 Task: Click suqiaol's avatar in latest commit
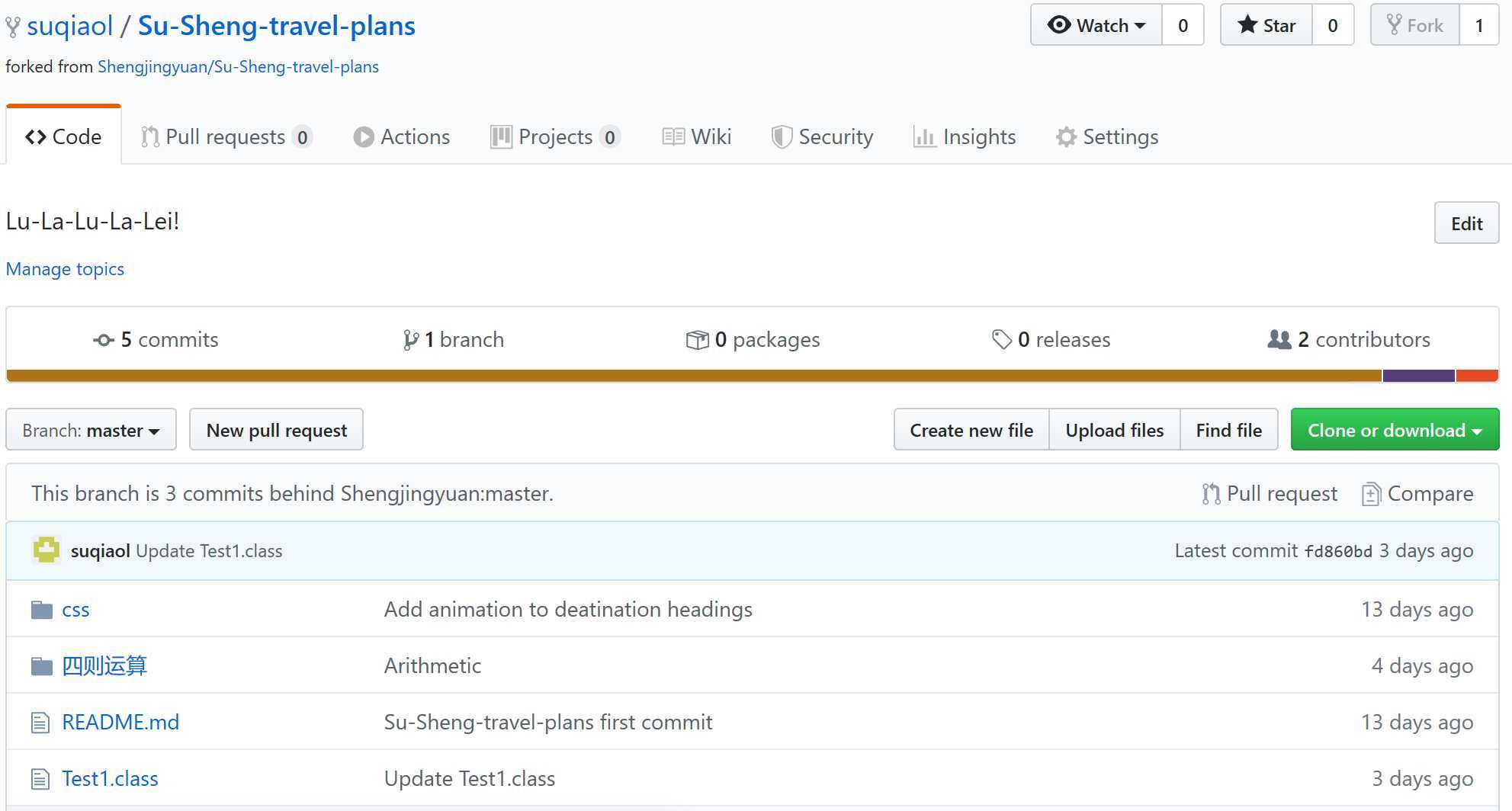click(47, 550)
